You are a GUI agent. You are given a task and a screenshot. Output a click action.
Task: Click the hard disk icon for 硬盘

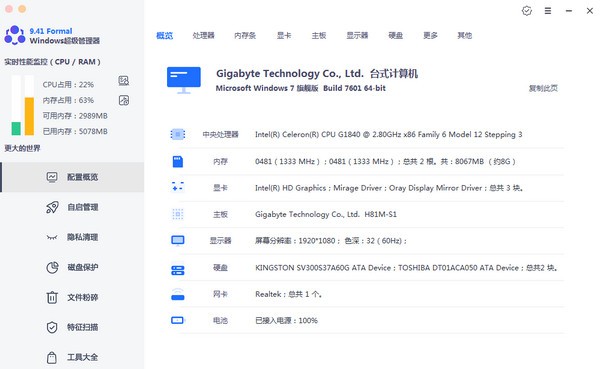[178, 270]
